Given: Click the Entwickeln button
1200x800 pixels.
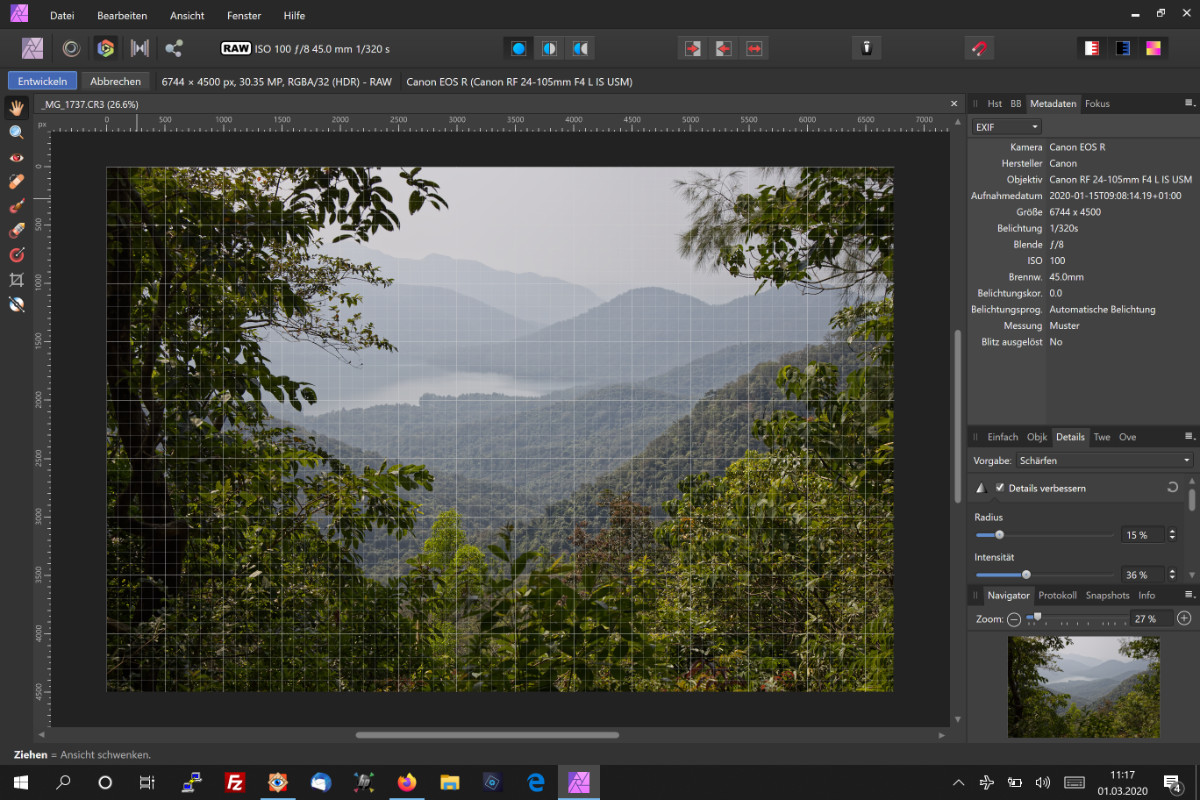Looking at the screenshot, I should coord(42,81).
